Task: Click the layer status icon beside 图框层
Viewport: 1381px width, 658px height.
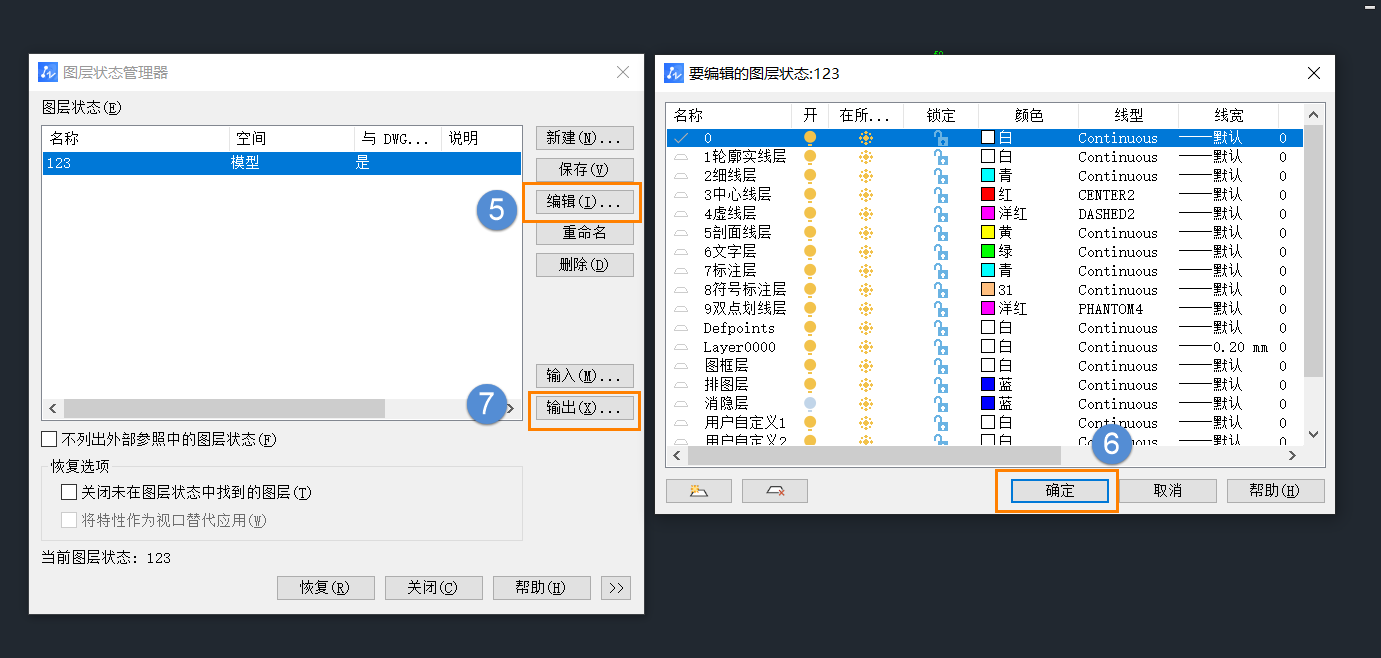Action: coord(682,366)
